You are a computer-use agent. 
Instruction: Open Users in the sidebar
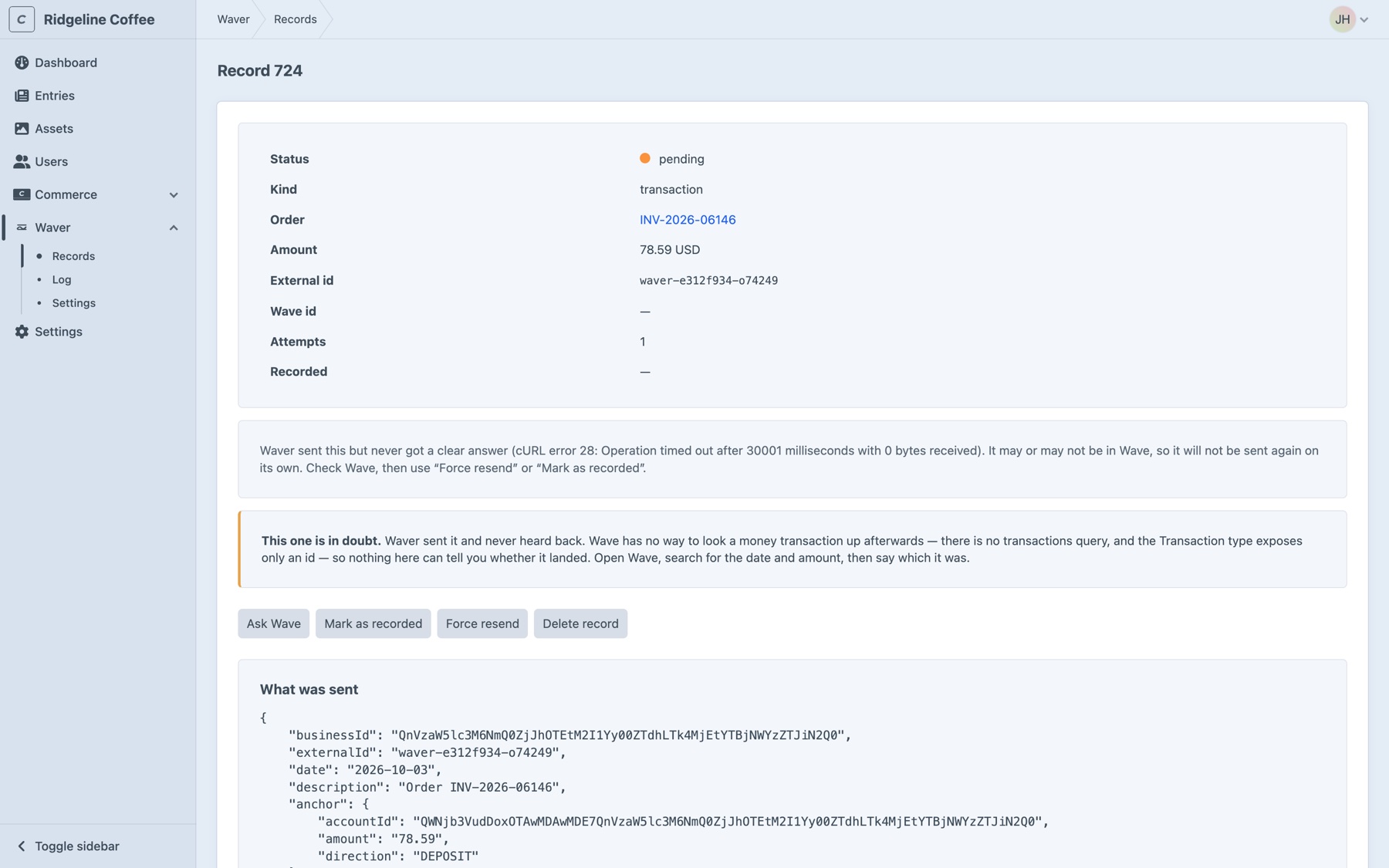(x=51, y=161)
